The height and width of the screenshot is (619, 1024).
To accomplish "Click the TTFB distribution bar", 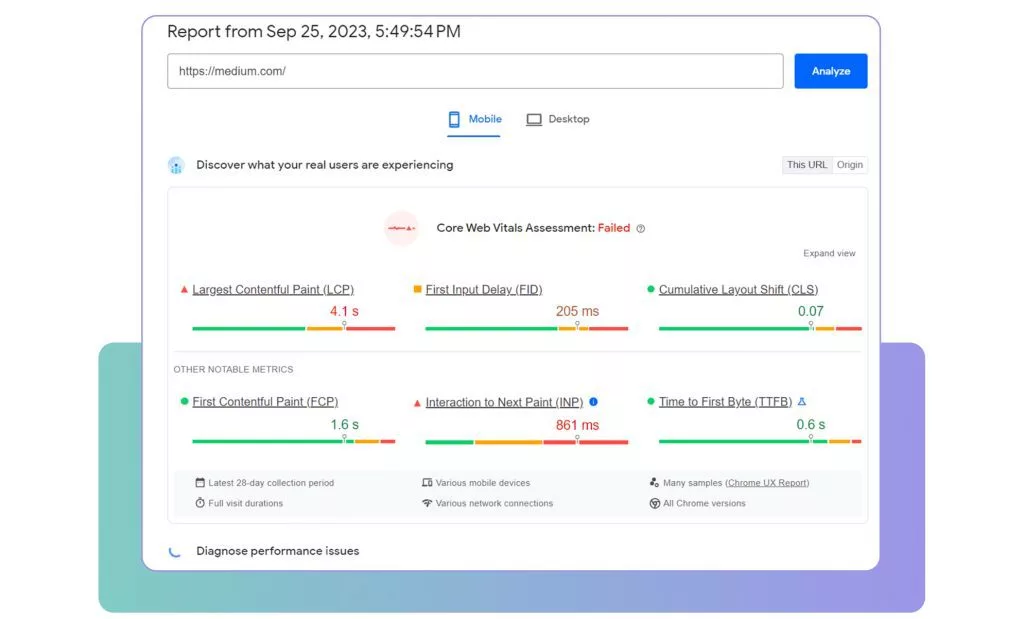I will pos(760,441).
